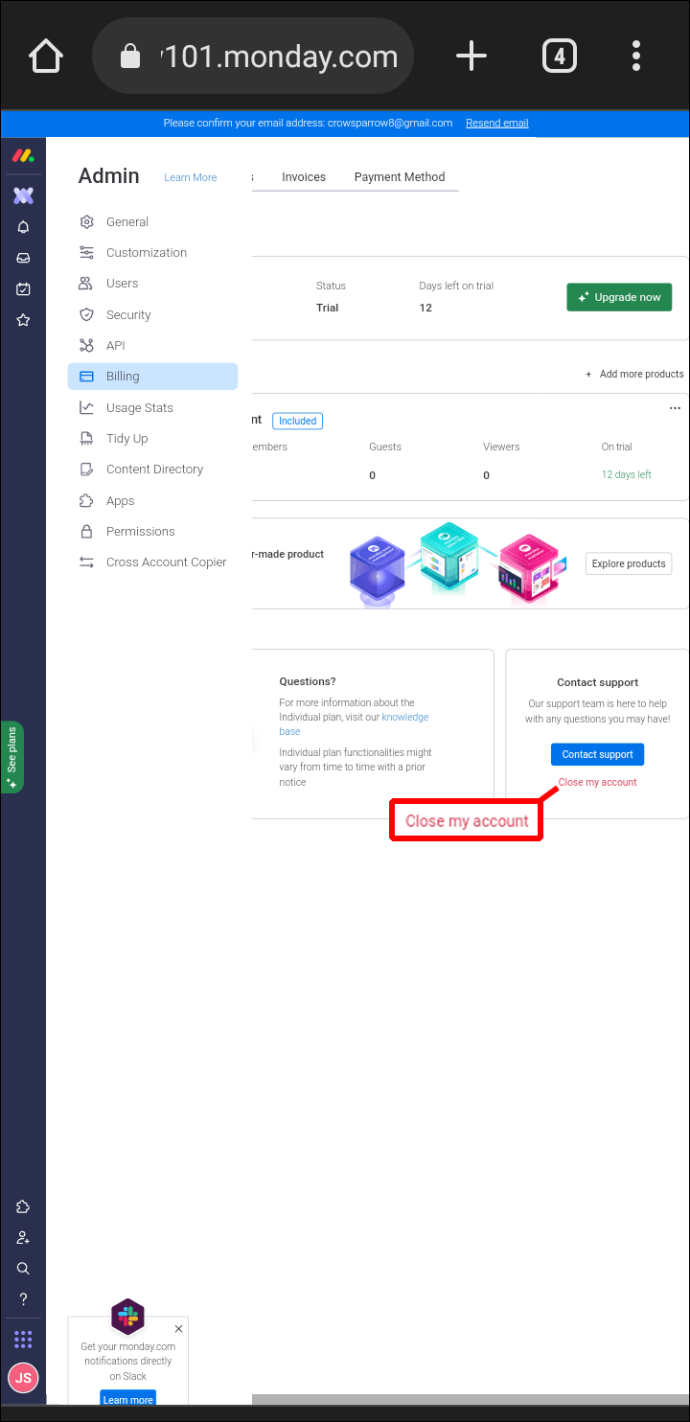Open Content Directory section
Viewport: 690px width, 1422px height.
[152, 469]
